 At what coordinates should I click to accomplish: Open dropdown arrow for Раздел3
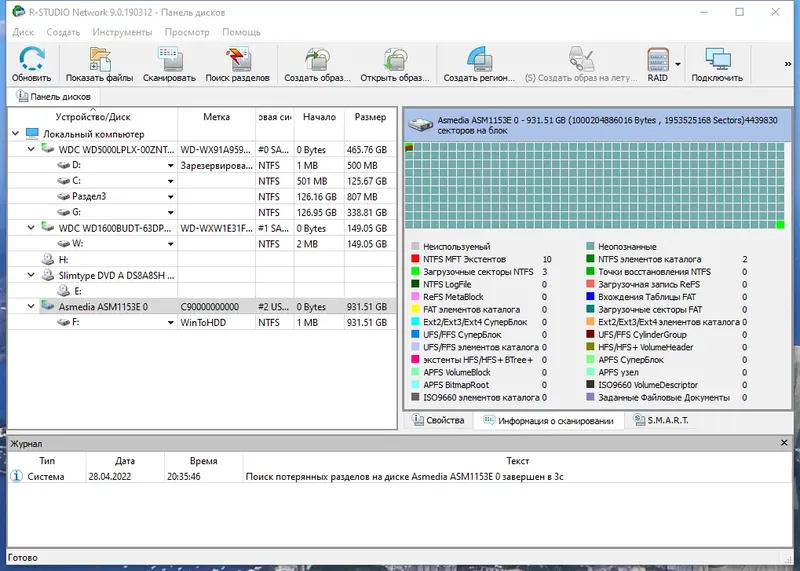click(170, 197)
